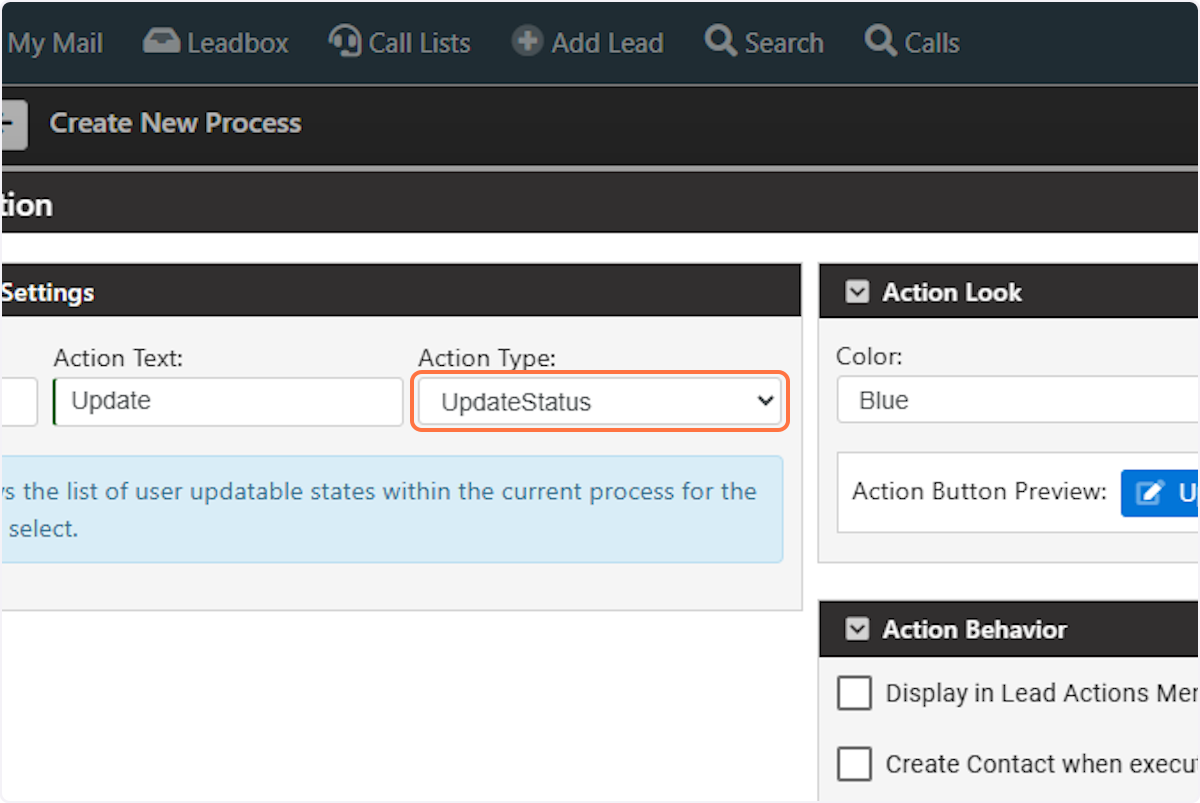The width and height of the screenshot is (1200, 803).
Task: Click the Calls magnifying glass icon
Action: coord(880,42)
